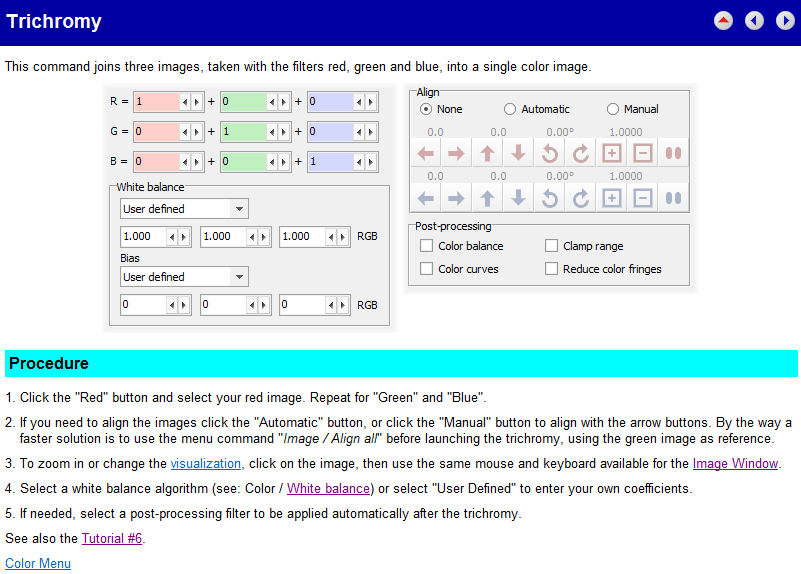The height and width of the screenshot is (574, 801).
Task: Click the blue minus scale-down icon
Action: 643,198
